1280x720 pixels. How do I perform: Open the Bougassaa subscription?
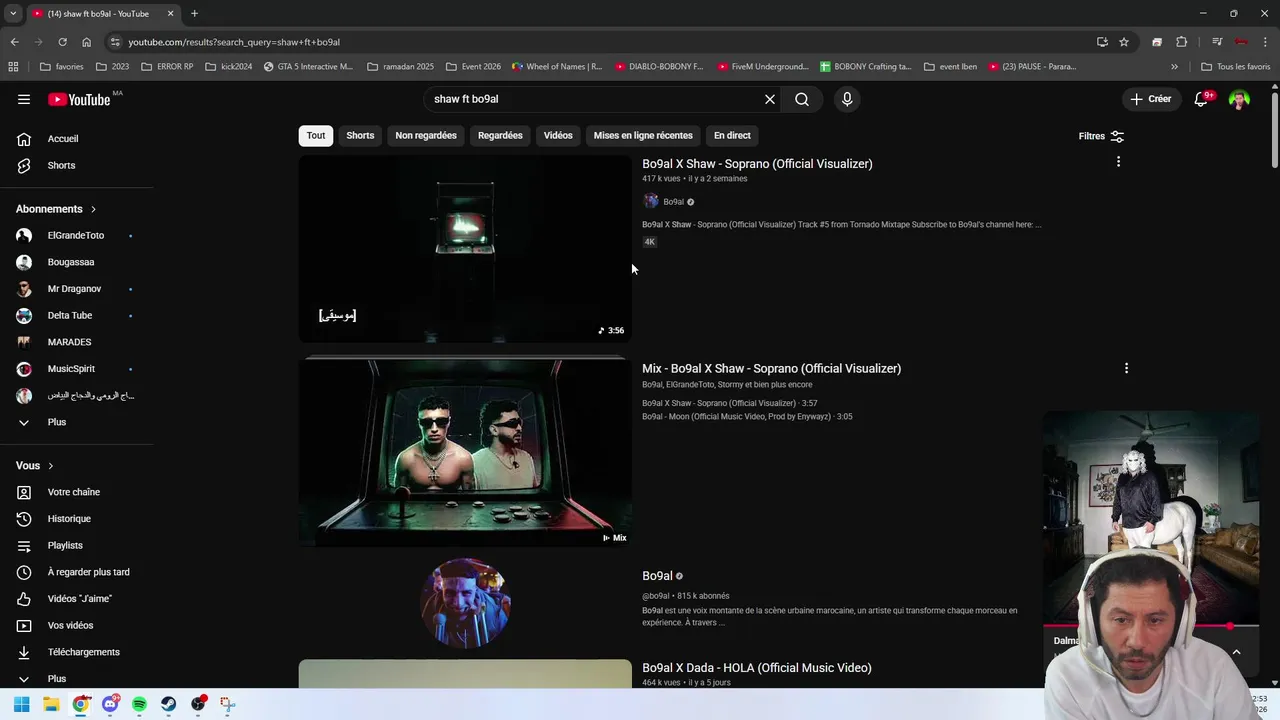76,262
